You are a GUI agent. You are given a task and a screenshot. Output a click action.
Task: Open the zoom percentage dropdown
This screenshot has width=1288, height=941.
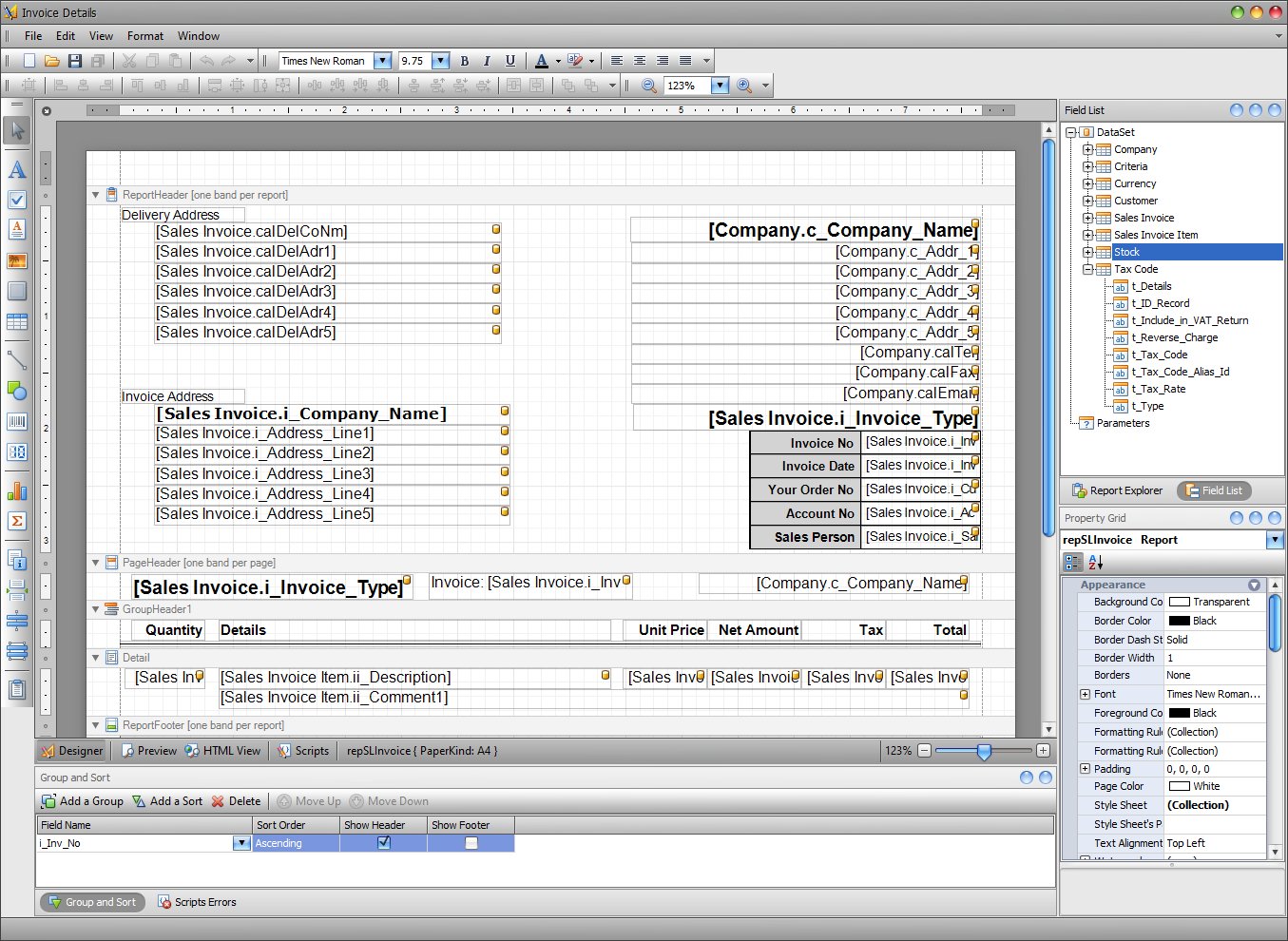pyautogui.click(x=720, y=86)
